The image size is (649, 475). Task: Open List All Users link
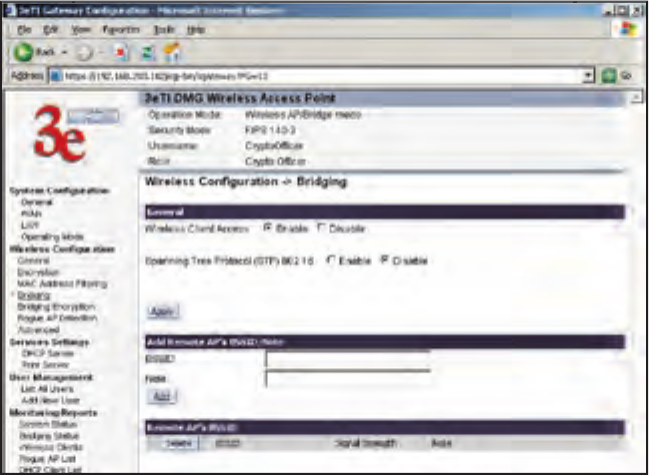pos(47,389)
